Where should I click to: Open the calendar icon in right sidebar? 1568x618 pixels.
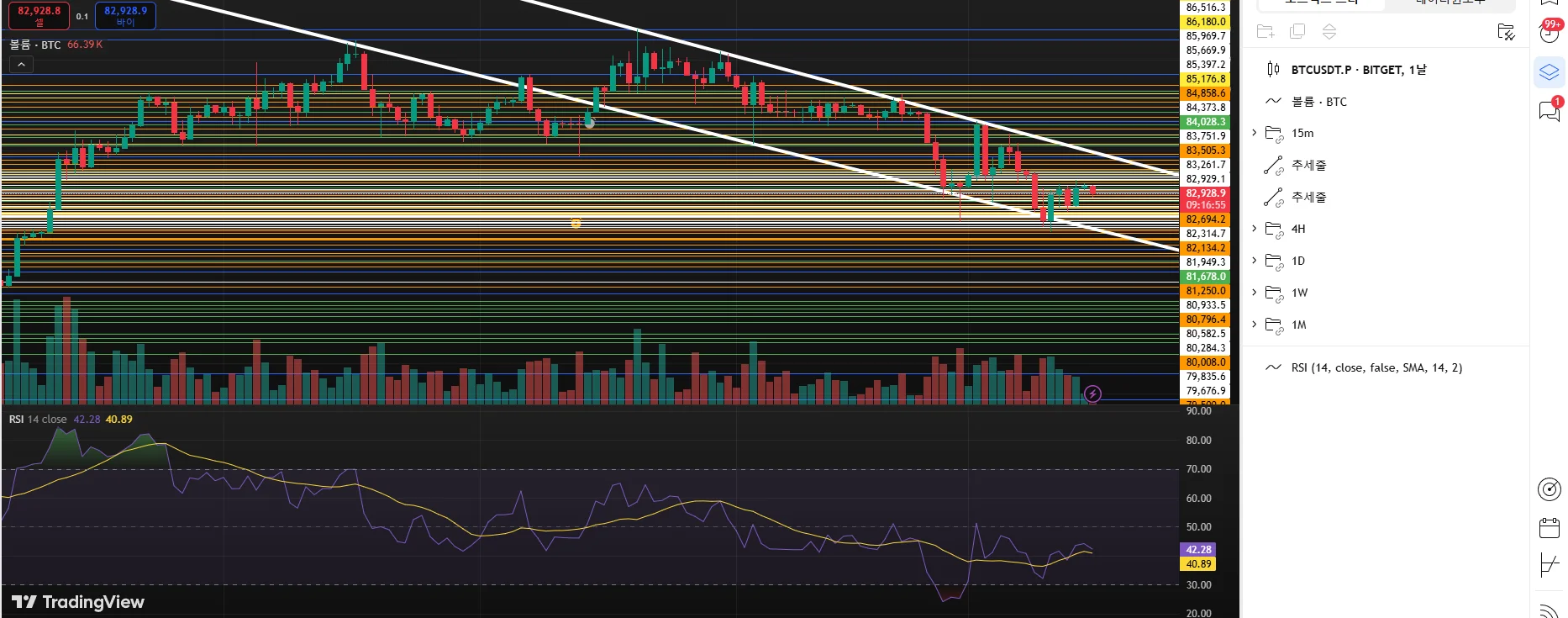click(x=1550, y=528)
